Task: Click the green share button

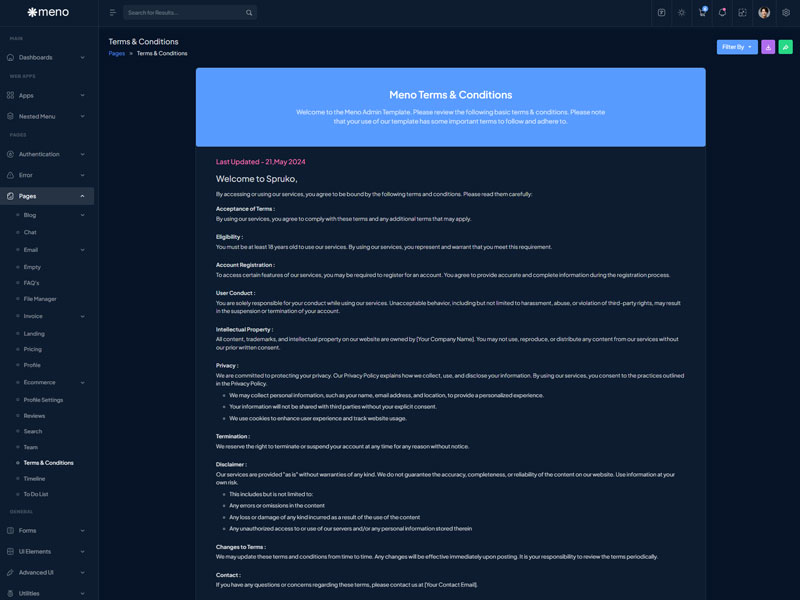Action: tap(785, 47)
